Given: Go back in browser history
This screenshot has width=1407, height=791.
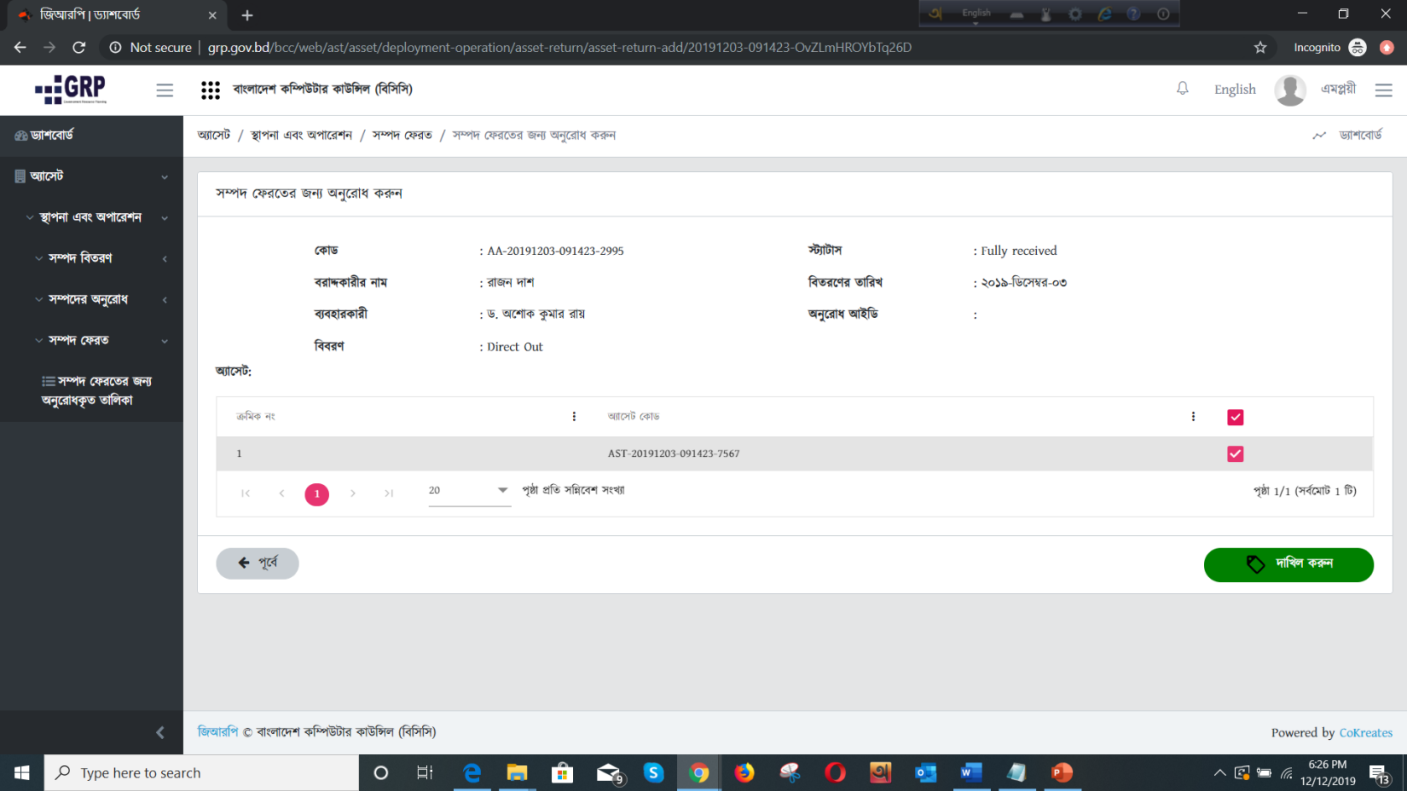Looking at the screenshot, I should click(x=20, y=47).
